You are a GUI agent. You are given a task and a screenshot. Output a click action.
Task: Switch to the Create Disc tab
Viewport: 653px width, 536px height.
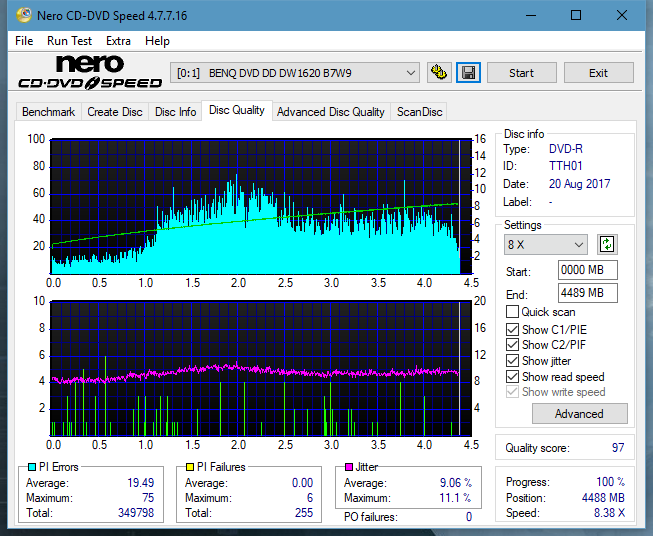pos(115,112)
